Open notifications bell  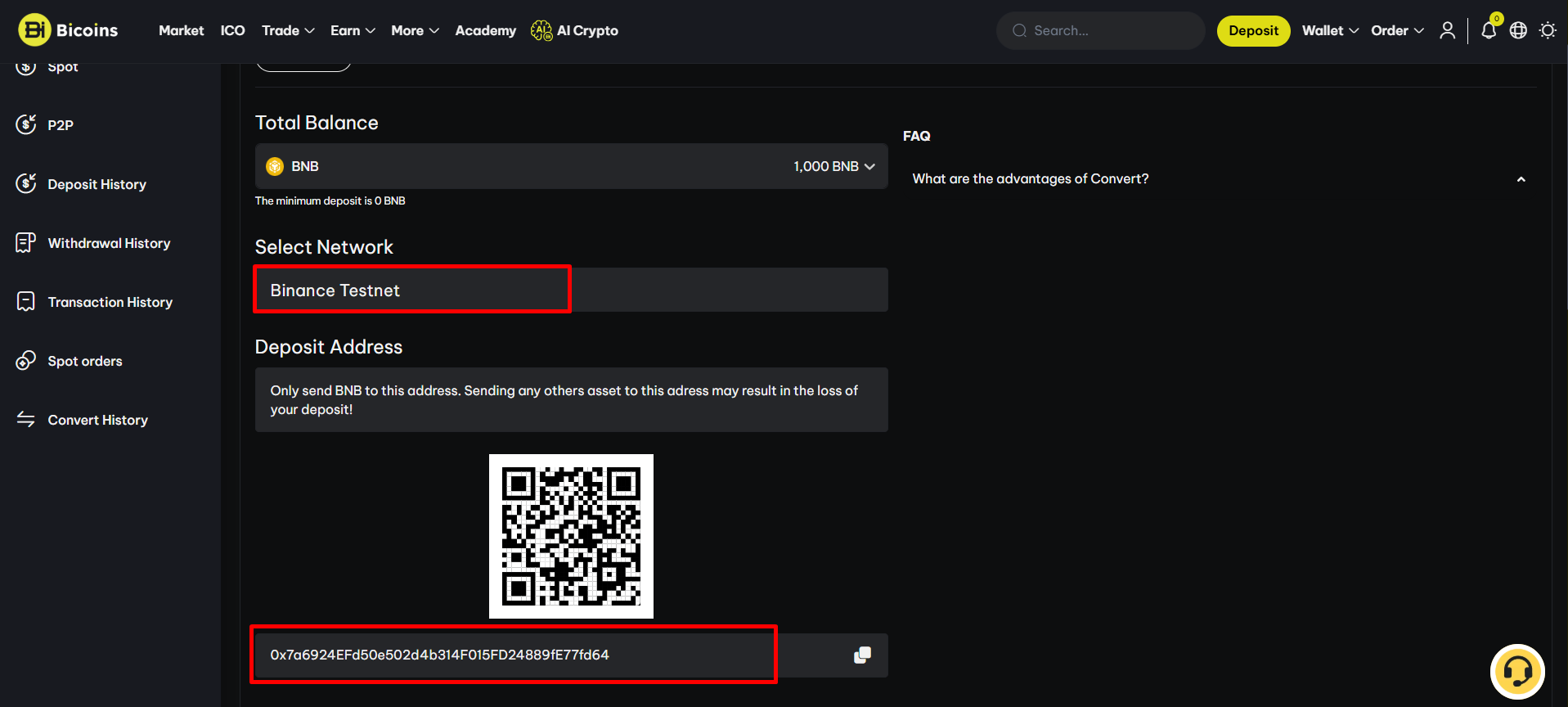pos(1489,30)
